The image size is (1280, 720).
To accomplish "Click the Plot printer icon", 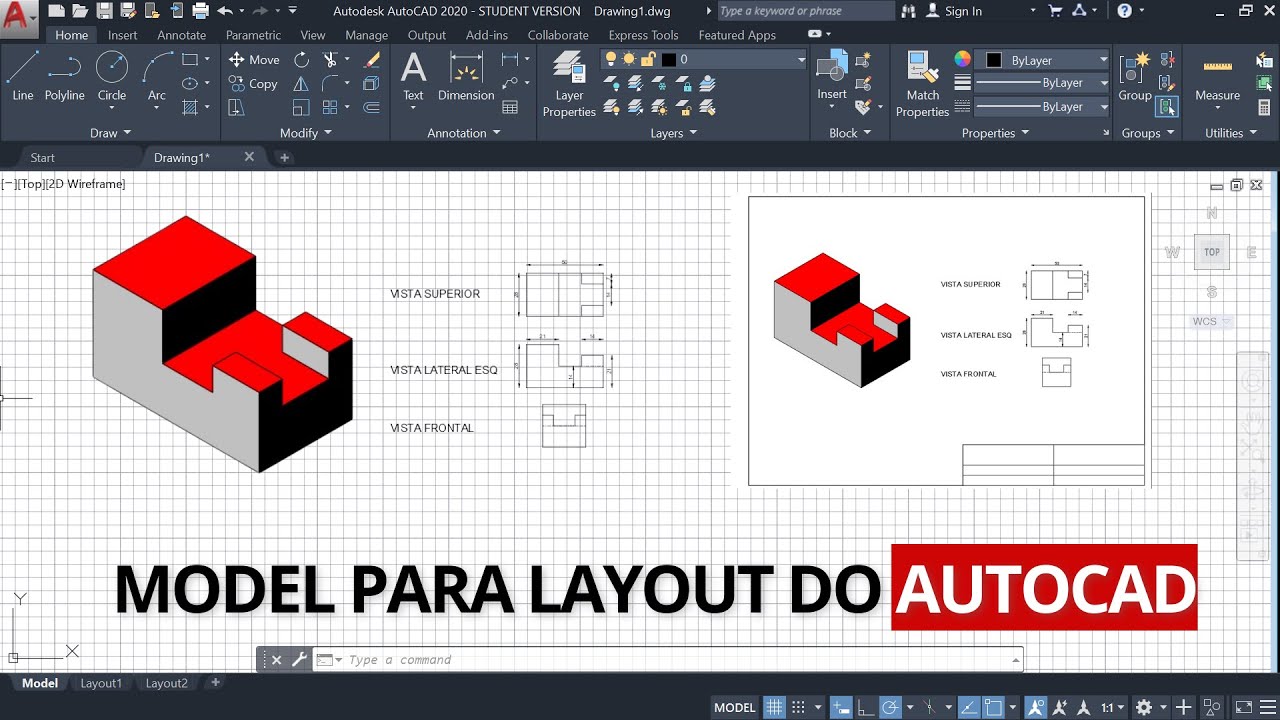I will coord(200,11).
